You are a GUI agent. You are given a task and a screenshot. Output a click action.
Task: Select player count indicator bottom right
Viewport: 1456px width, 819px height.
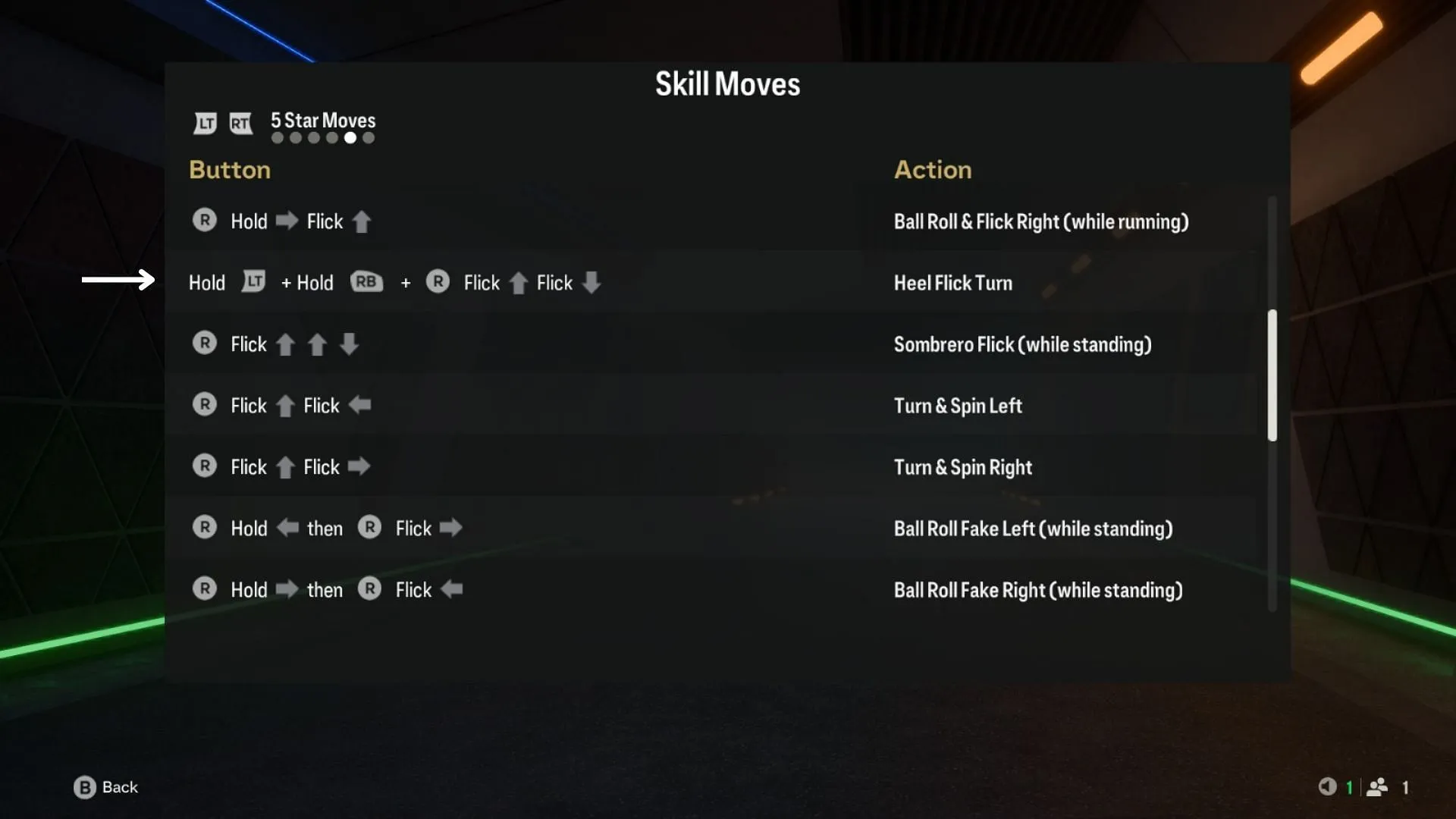click(1391, 786)
